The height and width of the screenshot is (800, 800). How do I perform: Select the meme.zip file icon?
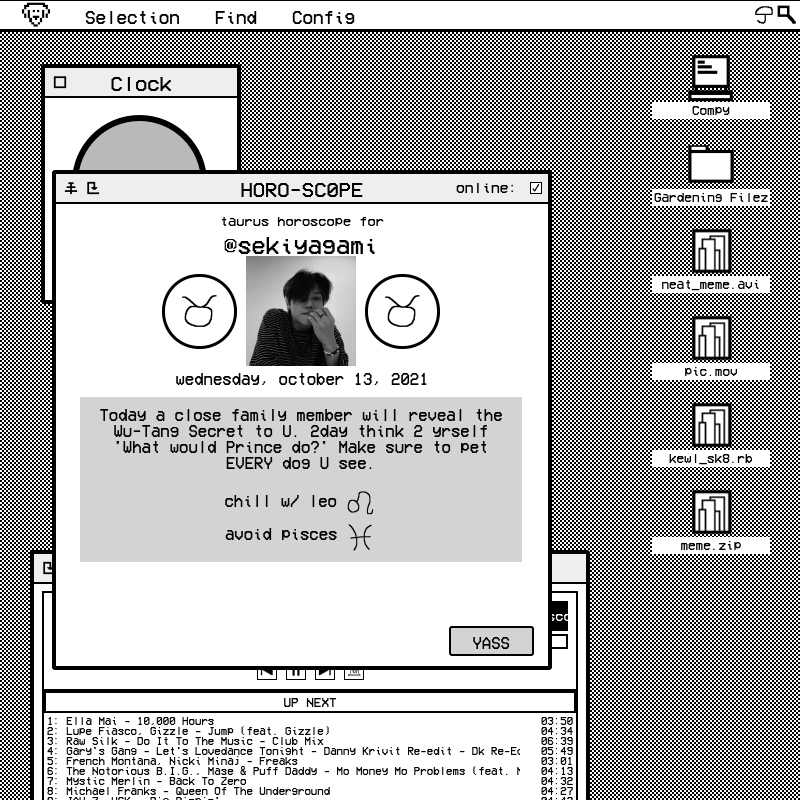(x=711, y=513)
